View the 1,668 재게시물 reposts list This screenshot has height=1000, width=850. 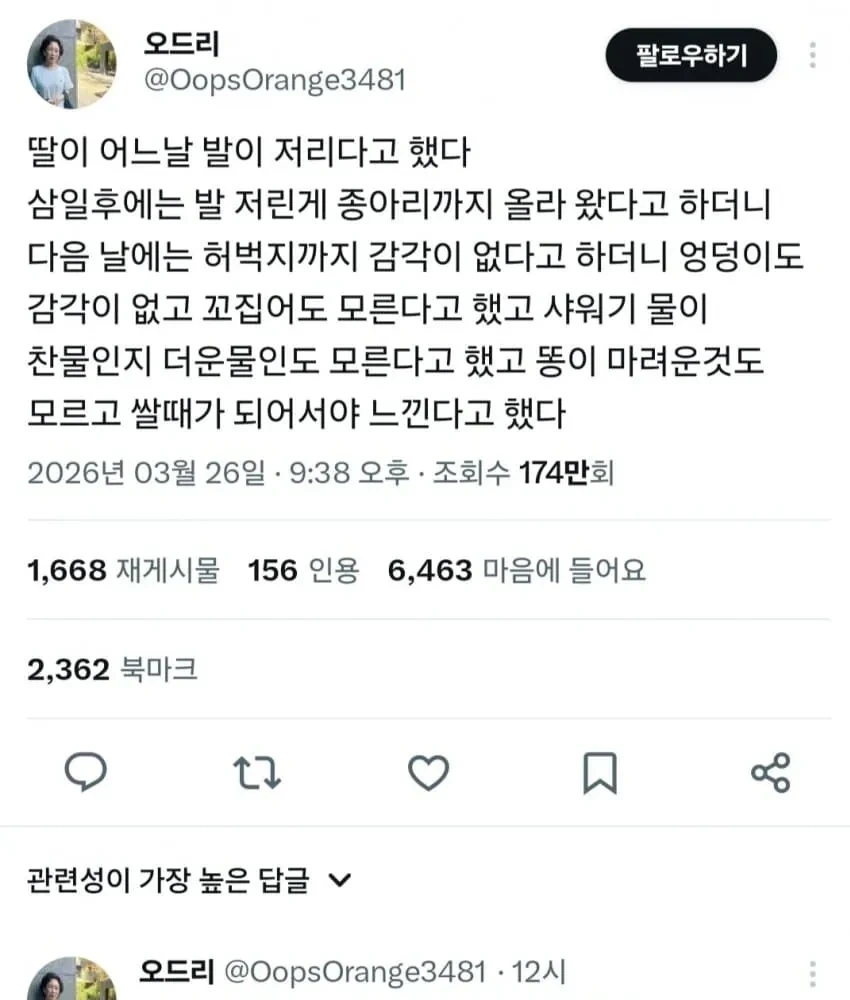123,570
